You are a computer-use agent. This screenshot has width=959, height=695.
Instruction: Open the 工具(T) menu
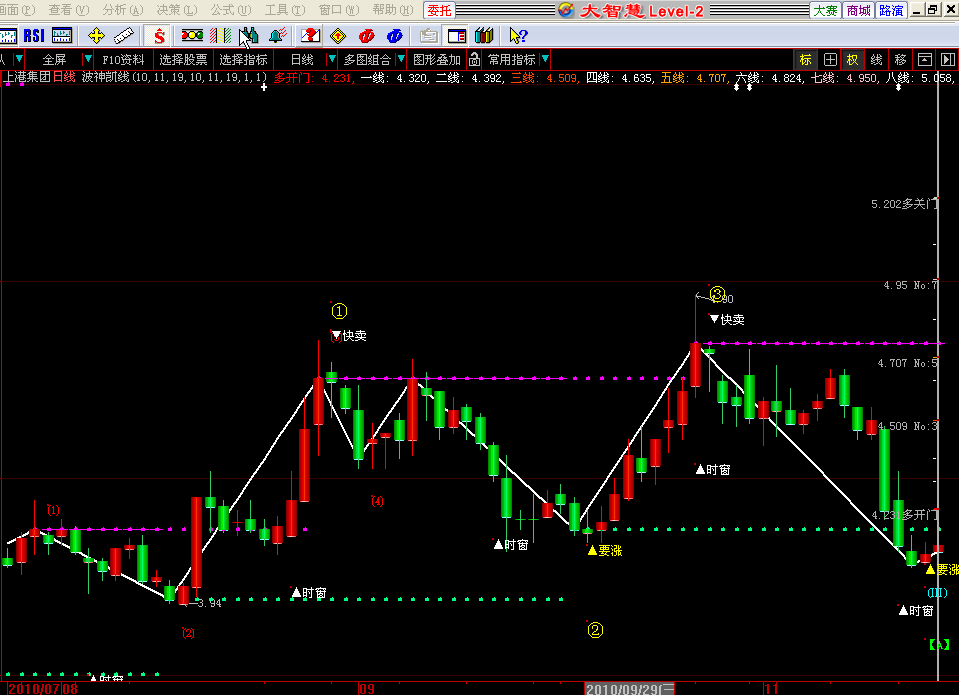(284, 10)
